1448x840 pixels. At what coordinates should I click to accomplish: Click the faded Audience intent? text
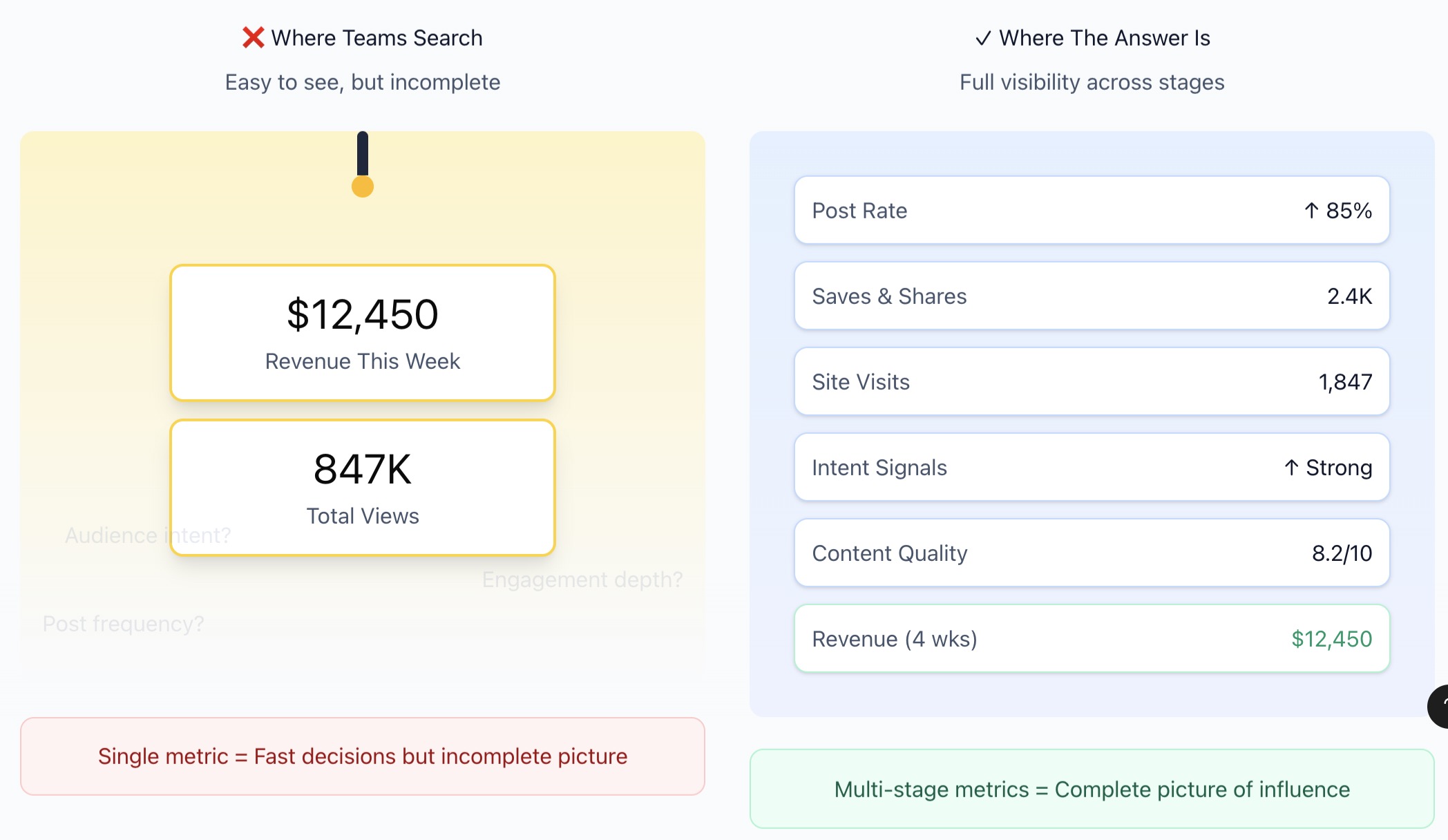coord(114,535)
